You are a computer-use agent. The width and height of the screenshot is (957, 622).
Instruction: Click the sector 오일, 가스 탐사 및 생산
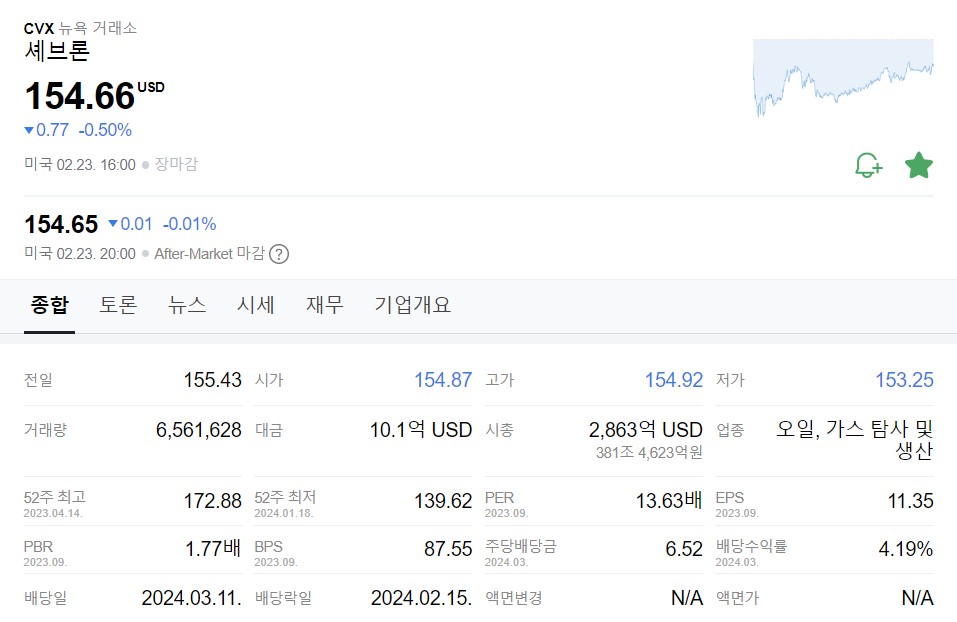[854, 439]
